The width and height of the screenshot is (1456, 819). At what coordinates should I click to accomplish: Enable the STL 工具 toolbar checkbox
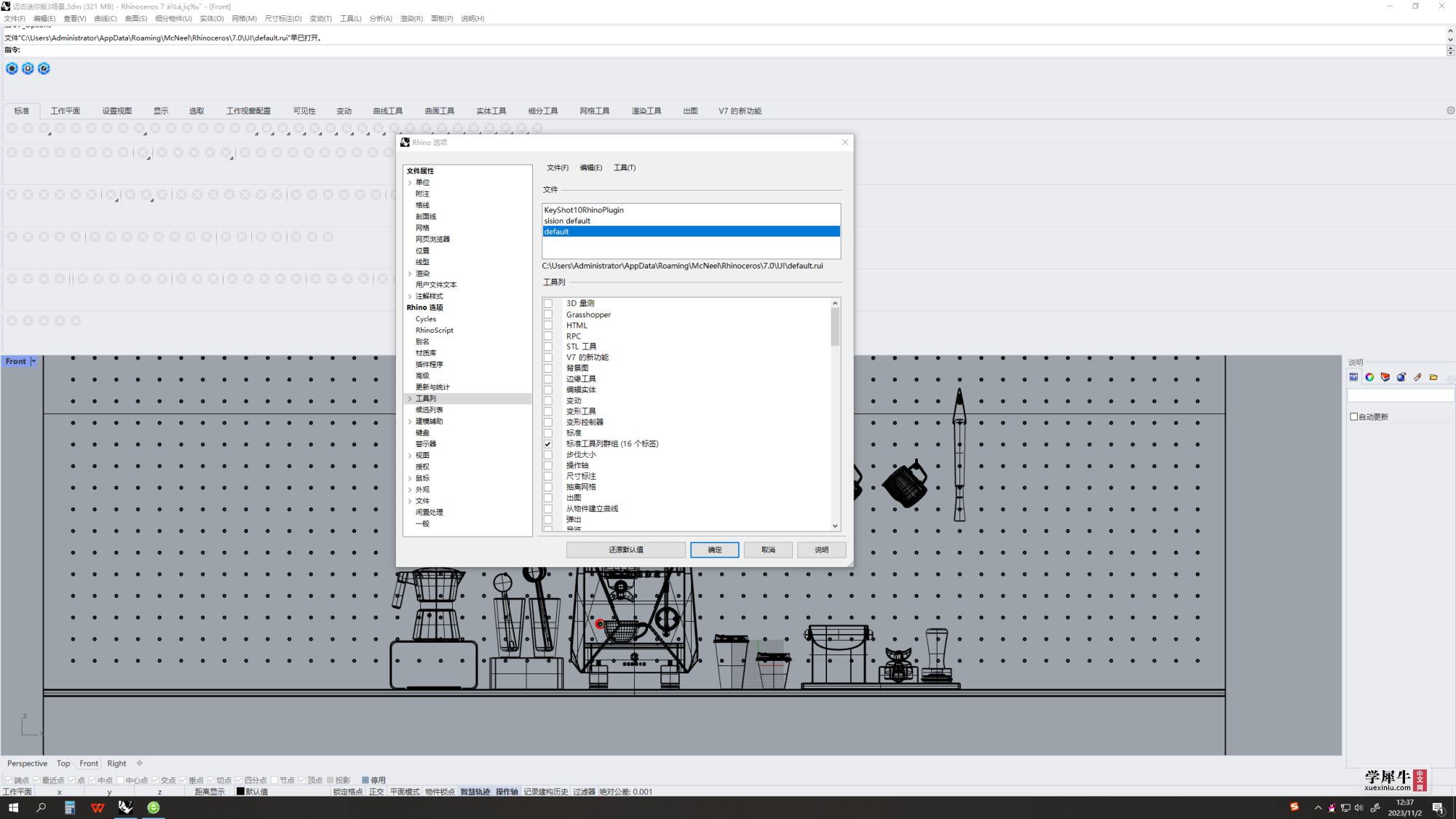pyautogui.click(x=548, y=347)
